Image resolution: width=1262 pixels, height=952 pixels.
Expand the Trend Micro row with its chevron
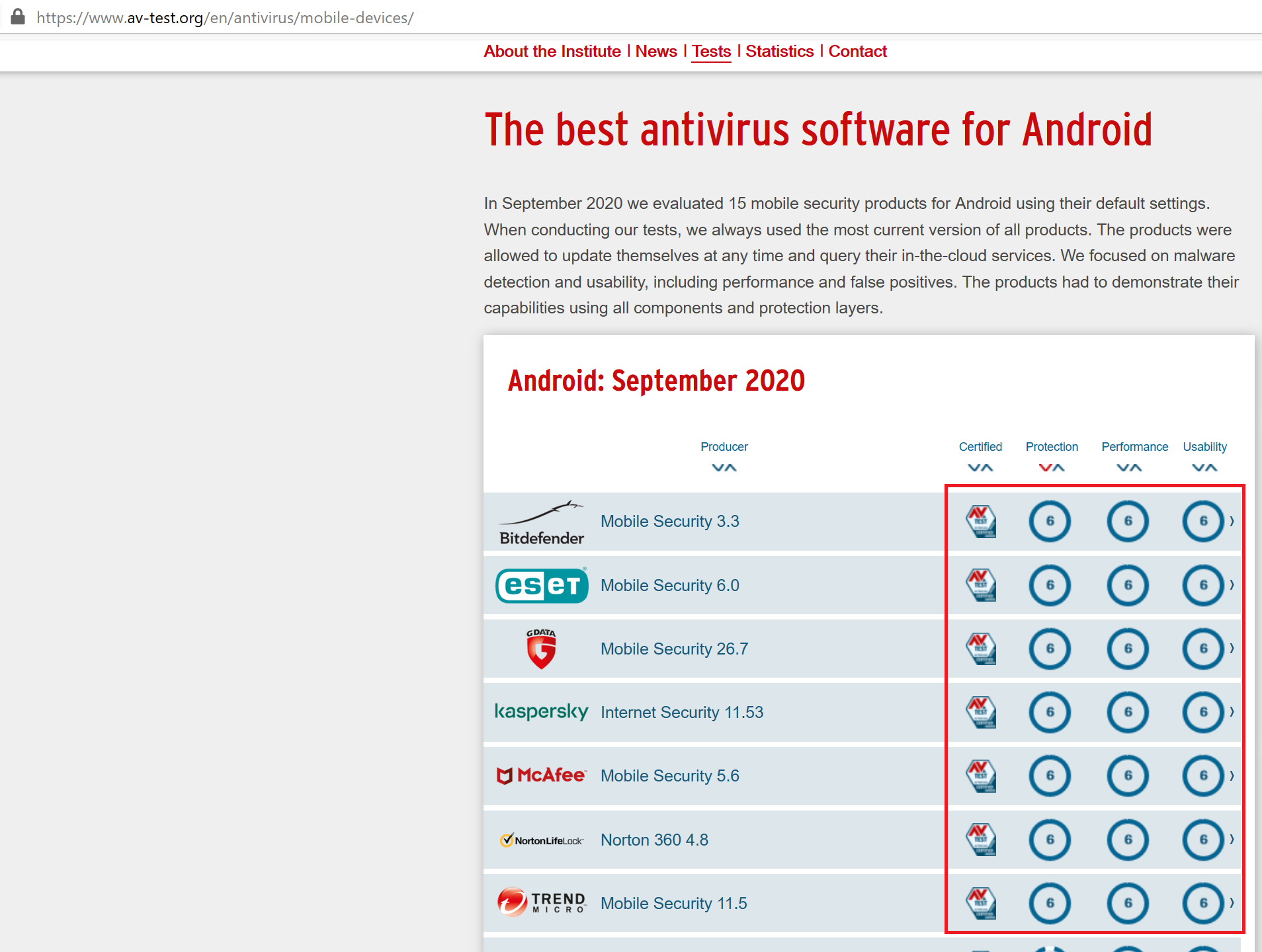coord(1232,903)
